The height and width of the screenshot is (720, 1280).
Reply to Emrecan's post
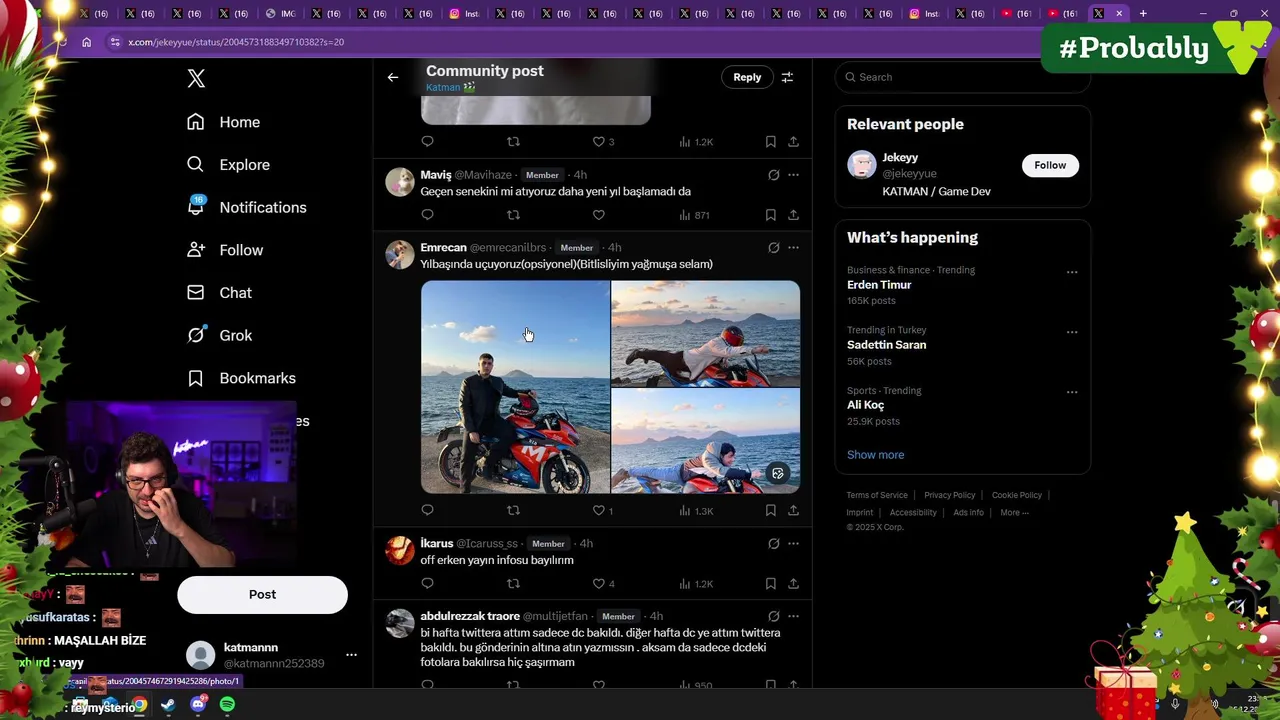[x=427, y=511]
